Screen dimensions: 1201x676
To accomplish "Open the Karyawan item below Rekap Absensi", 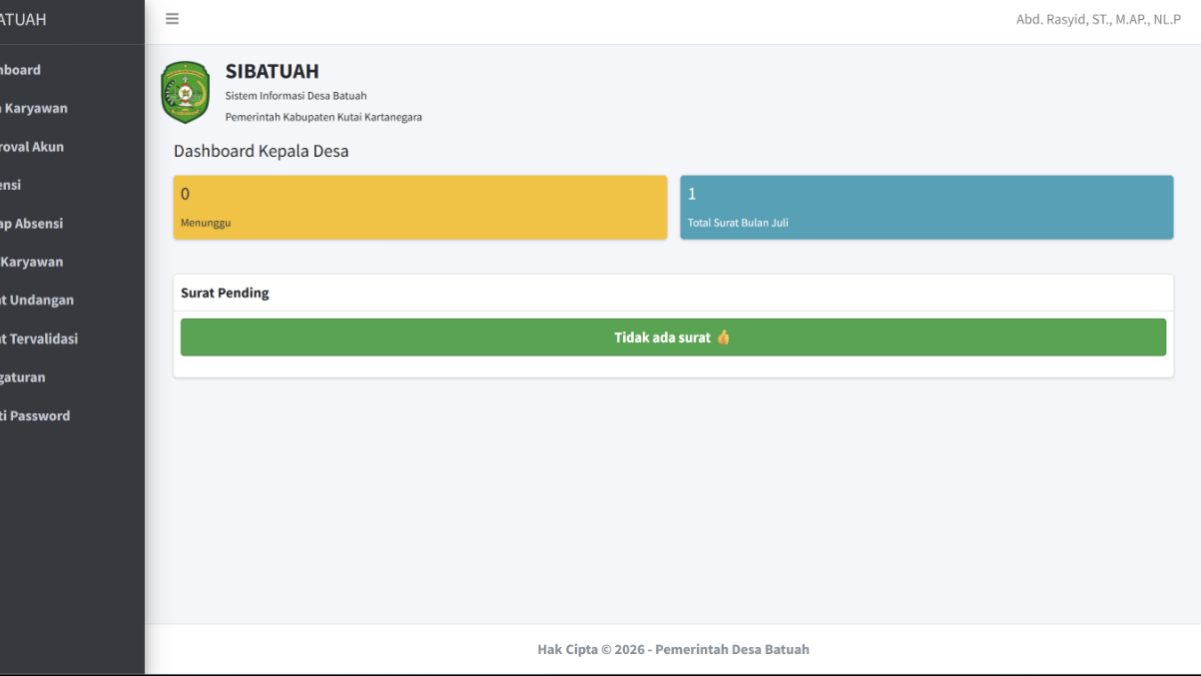I will [x=32, y=262].
